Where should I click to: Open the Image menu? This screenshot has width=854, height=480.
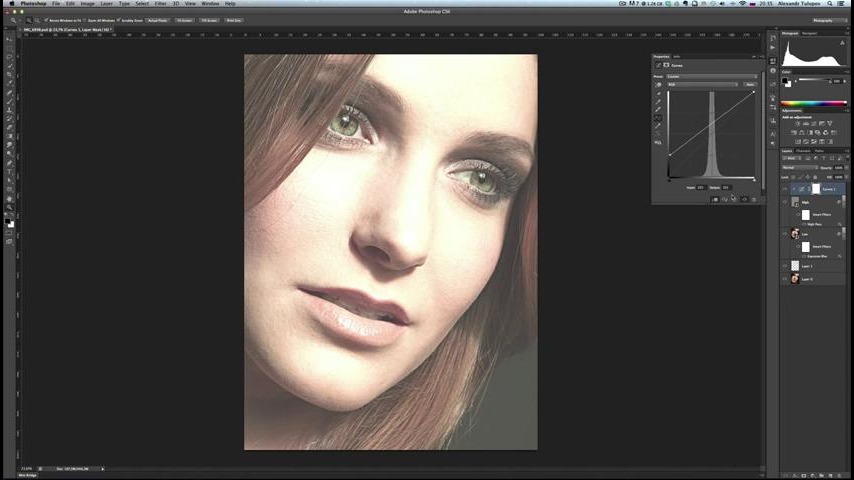[87, 3]
